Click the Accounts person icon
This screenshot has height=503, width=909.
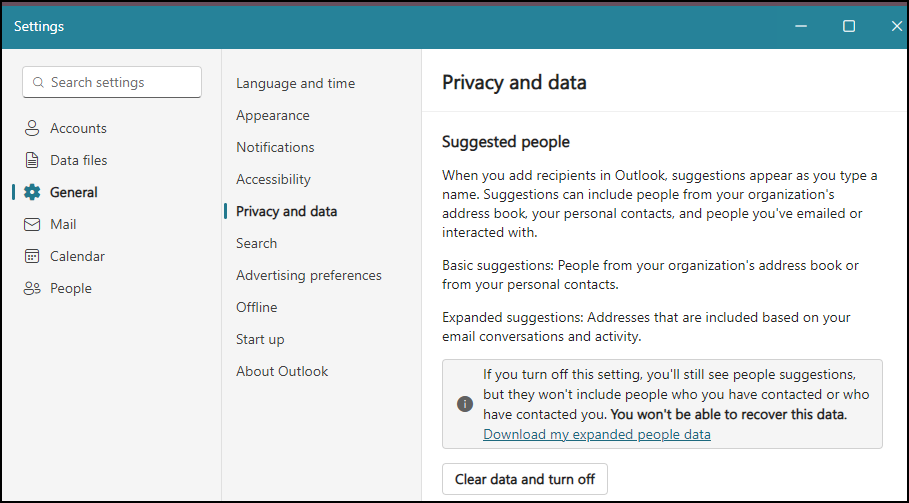coord(32,128)
